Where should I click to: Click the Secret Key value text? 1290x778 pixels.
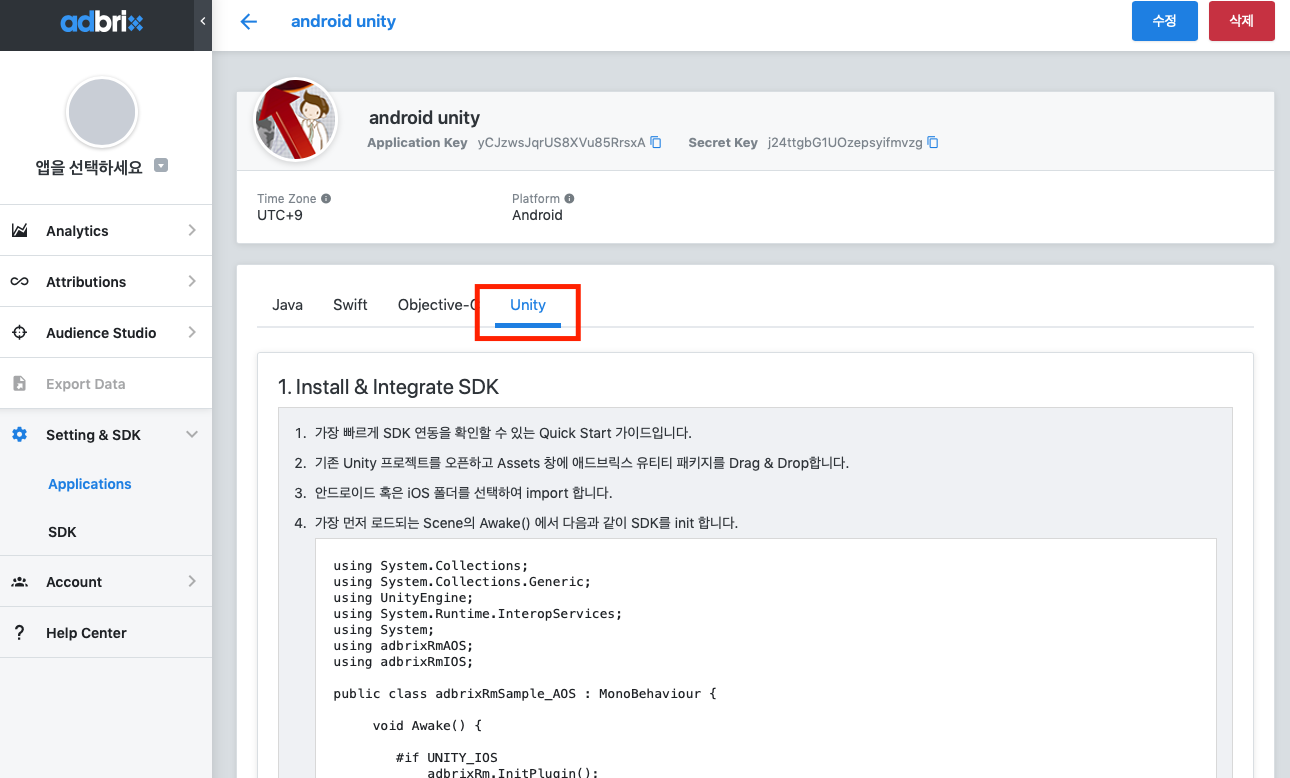click(845, 143)
